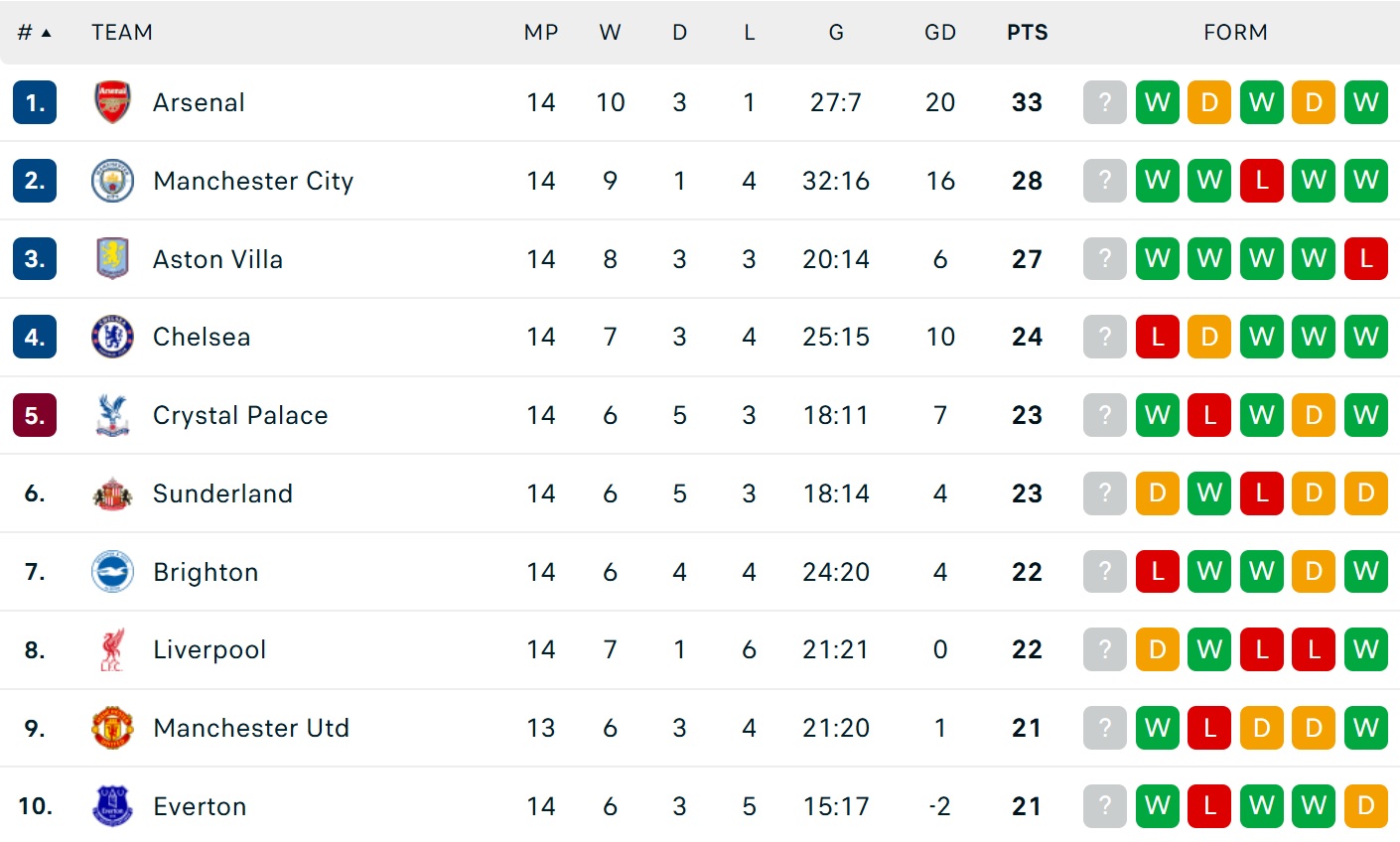
Task: Click Everton's gray question mark form box
Action: tap(1105, 806)
